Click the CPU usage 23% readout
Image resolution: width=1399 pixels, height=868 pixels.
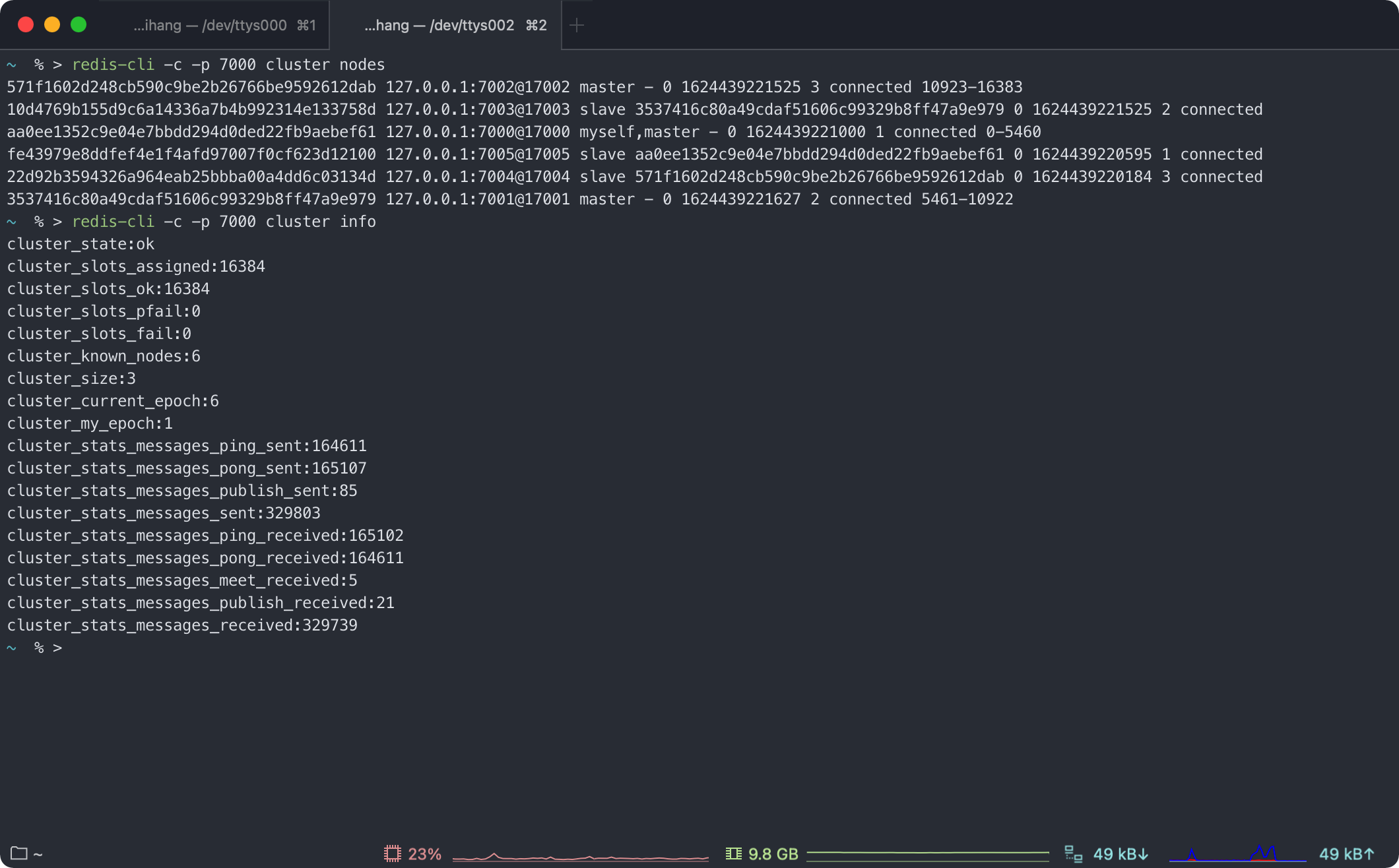pos(424,854)
